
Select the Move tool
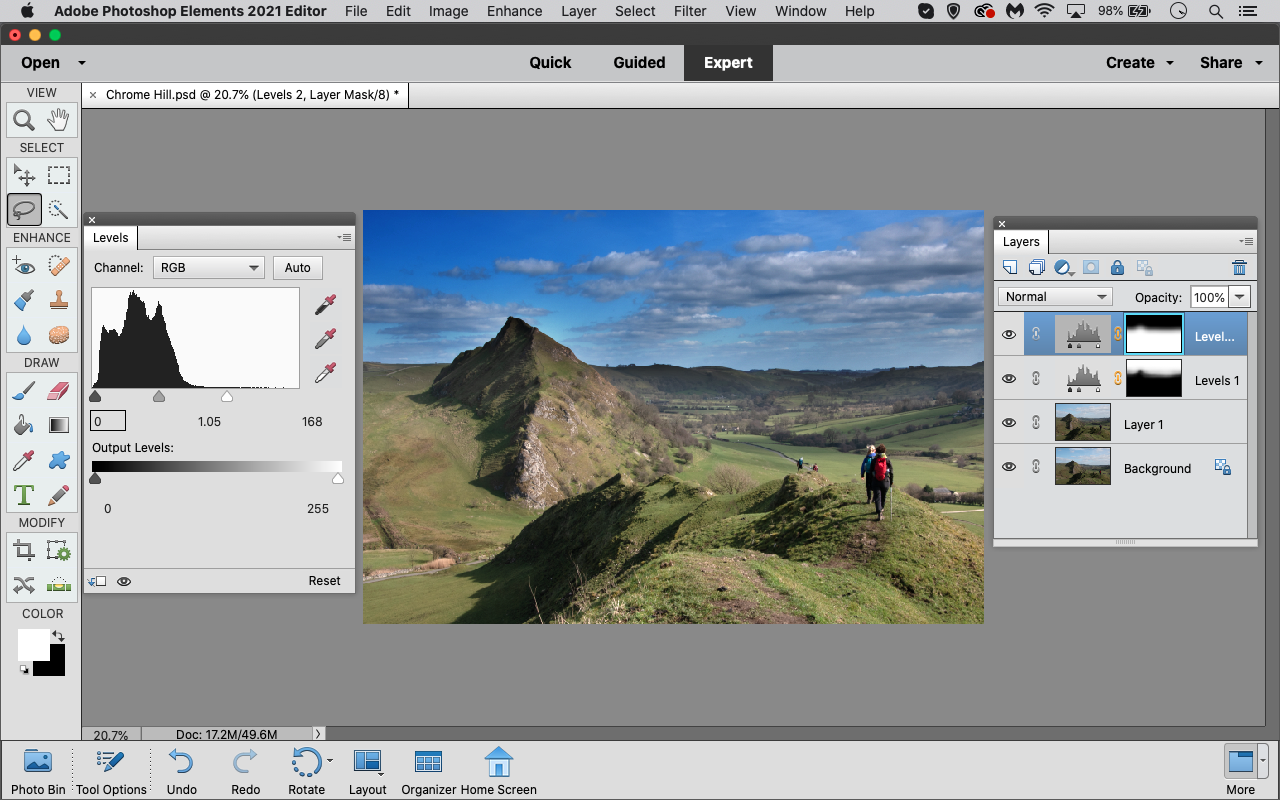tap(24, 176)
